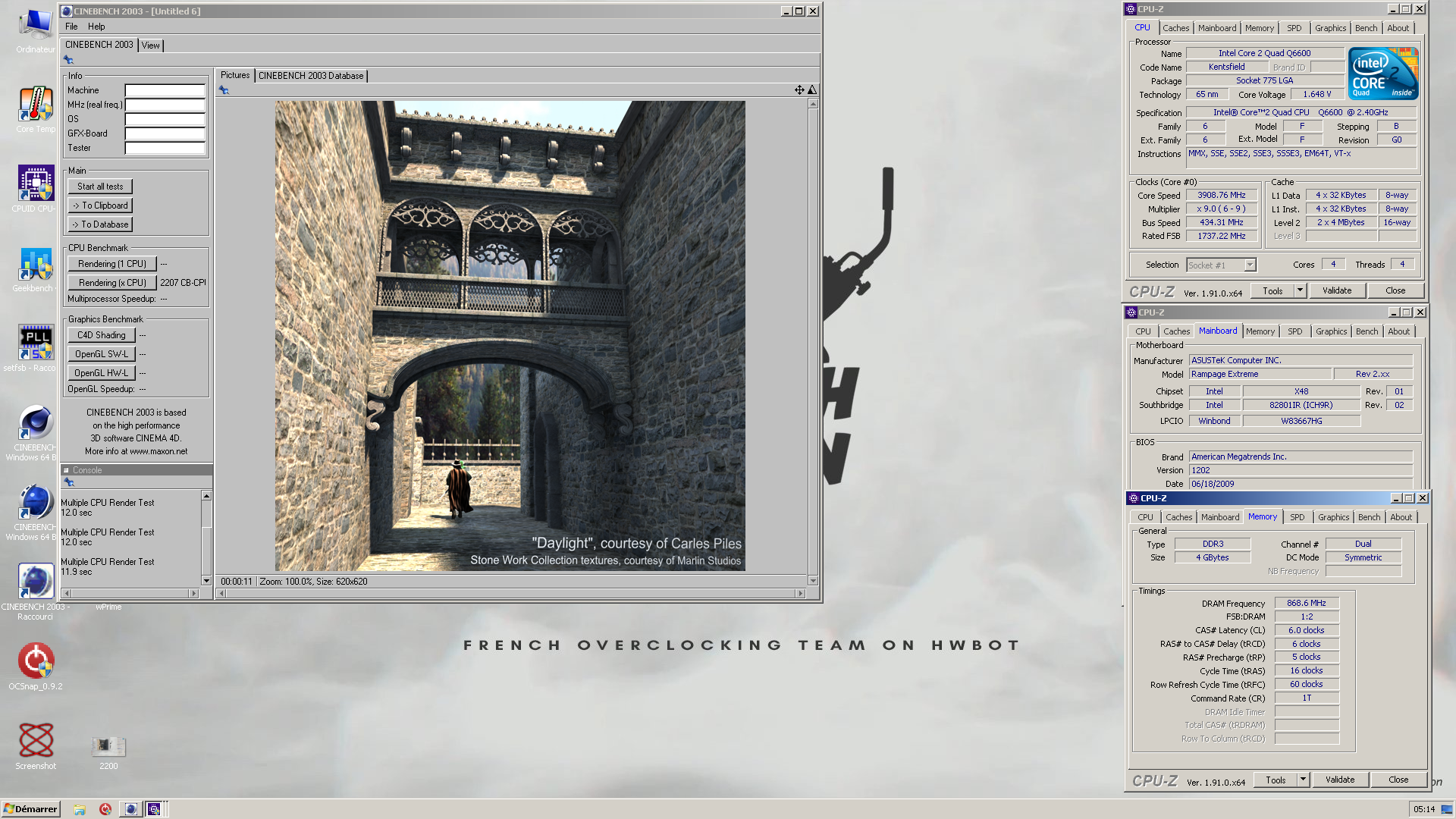Click picture viewer vertical scroll up arrow

[x=813, y=104]
